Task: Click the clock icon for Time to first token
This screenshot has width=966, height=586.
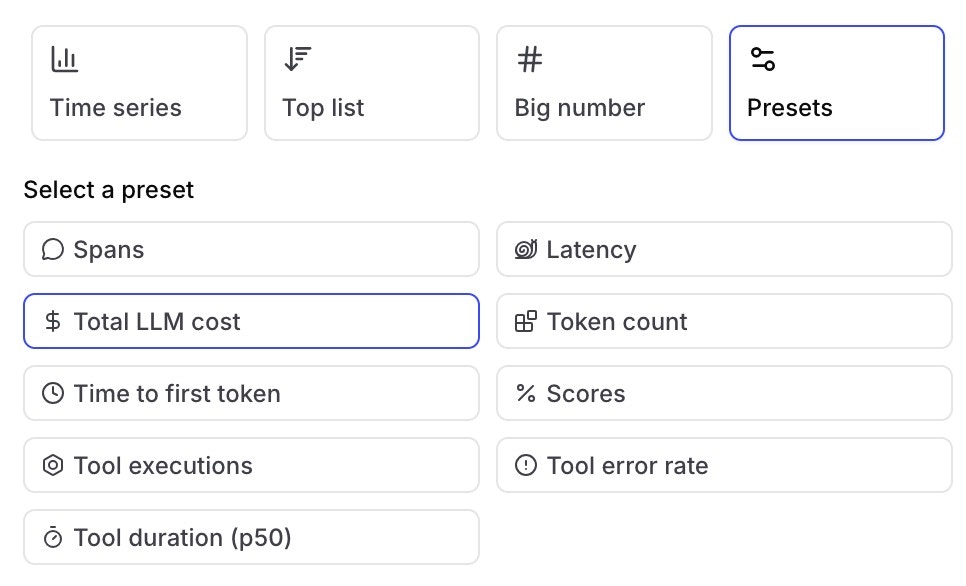Action: click(53, 394)
